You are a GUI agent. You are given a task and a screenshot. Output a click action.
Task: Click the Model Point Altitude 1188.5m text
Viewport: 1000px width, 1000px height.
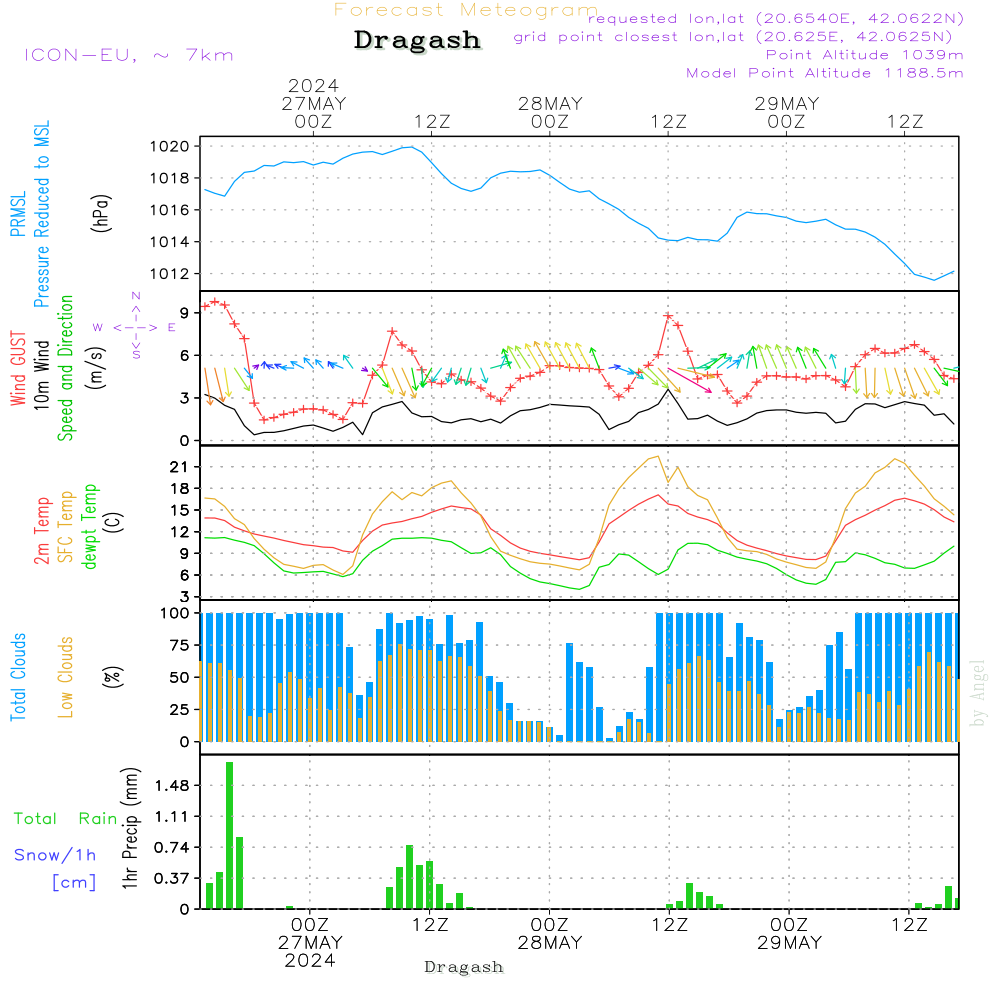point(825,73)
